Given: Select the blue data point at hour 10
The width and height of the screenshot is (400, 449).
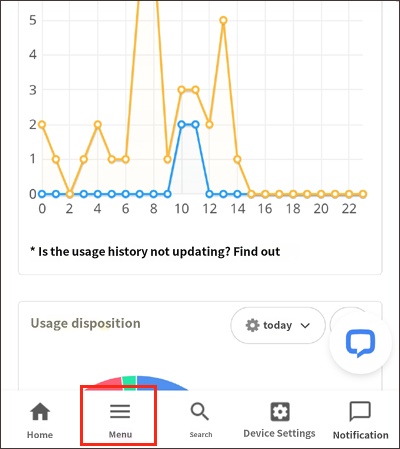Looking at the screenshot, I should (182, 124).
